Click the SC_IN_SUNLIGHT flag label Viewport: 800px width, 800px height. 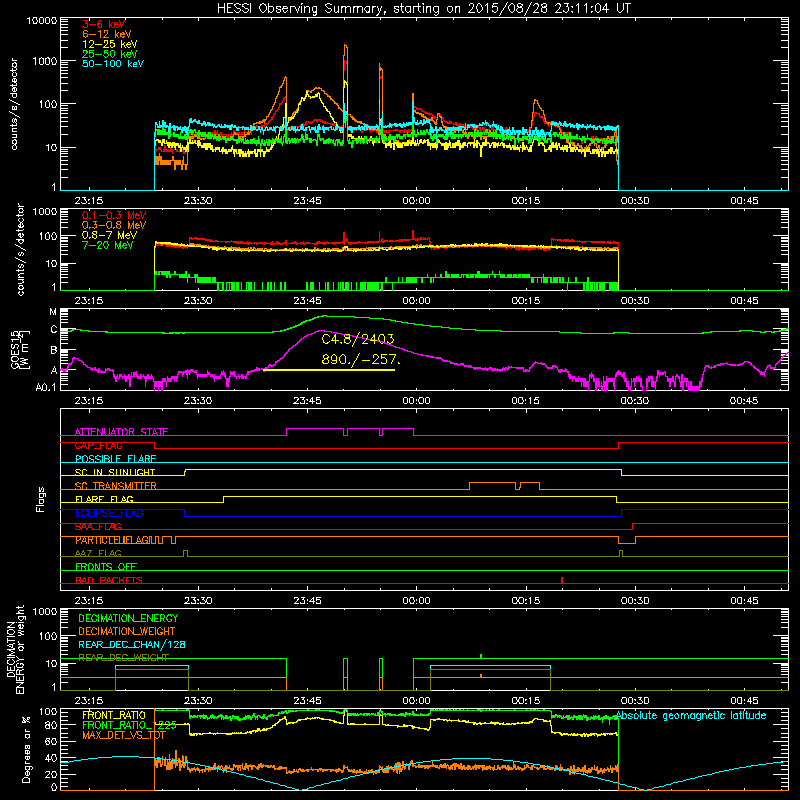tap(115, 472)
